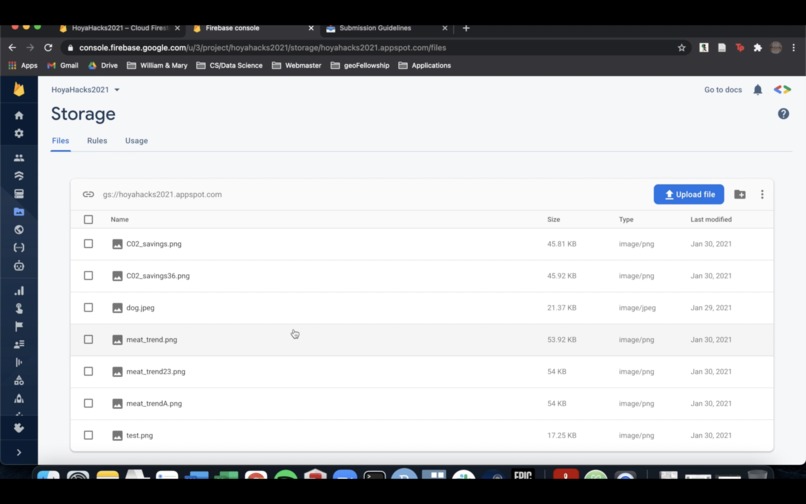Image resolution: width=806 pixels, height=504 pixels.
Task: Check the box for C02_savings36.png
Action: 88,276
